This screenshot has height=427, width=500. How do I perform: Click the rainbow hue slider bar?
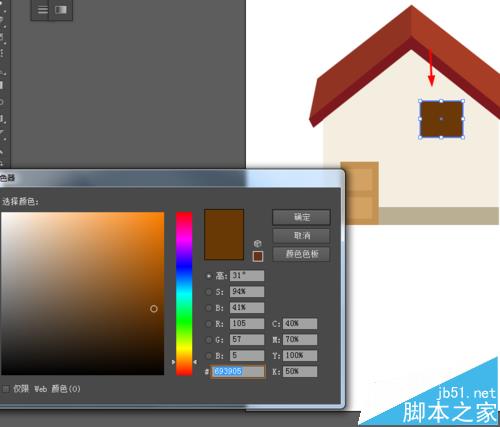pyautogui.click(x=184, y=293)
